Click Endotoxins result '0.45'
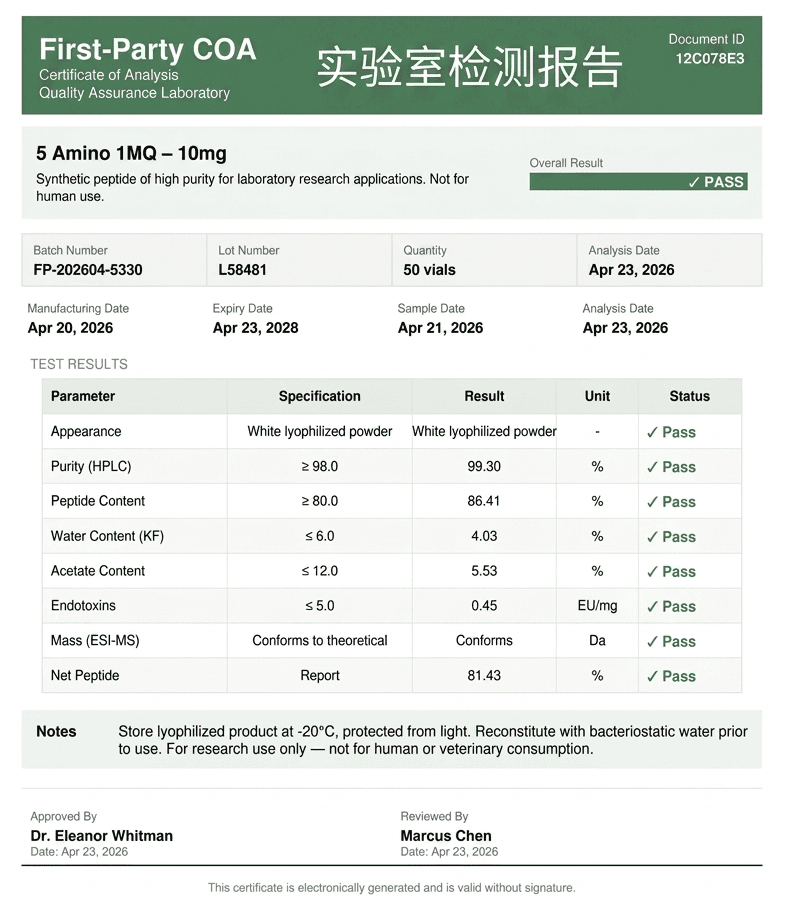The height and width of the screenshot is (911, 796). pos(484,606)
